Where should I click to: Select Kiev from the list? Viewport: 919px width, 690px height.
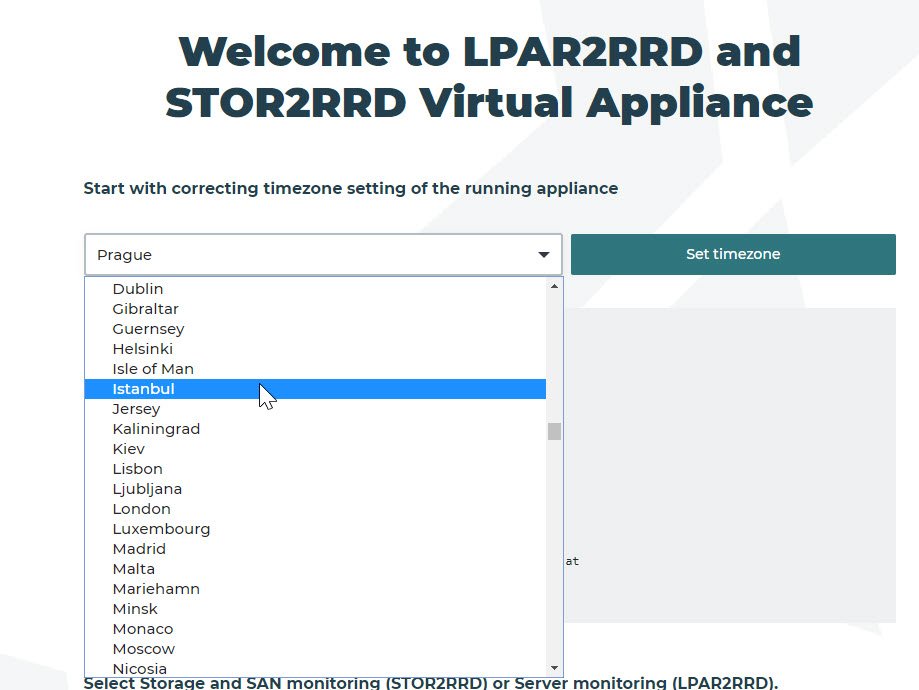pos(129,449)
